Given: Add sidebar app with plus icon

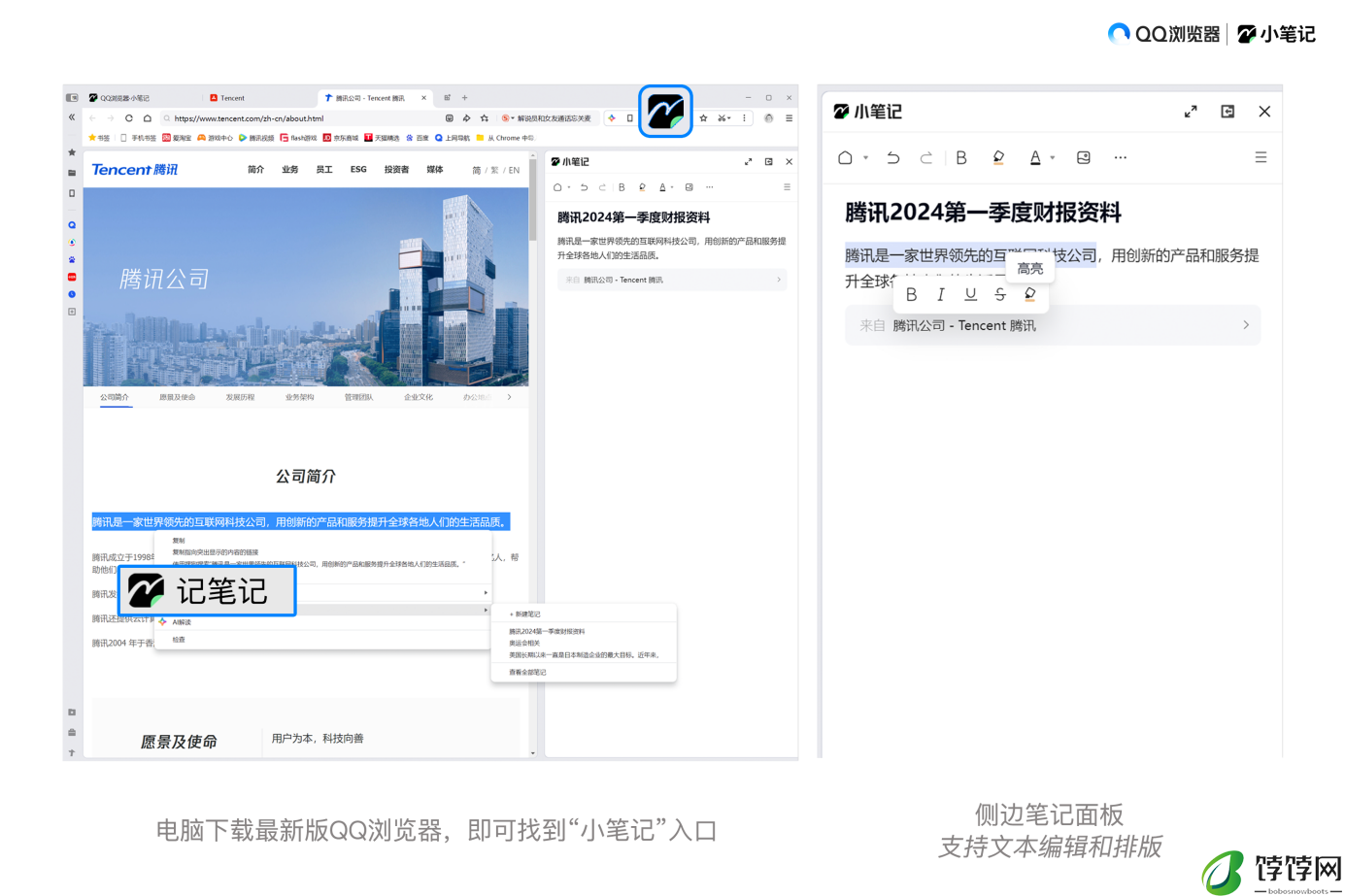Looking at the screenshot, I should (x=72, y=312).
